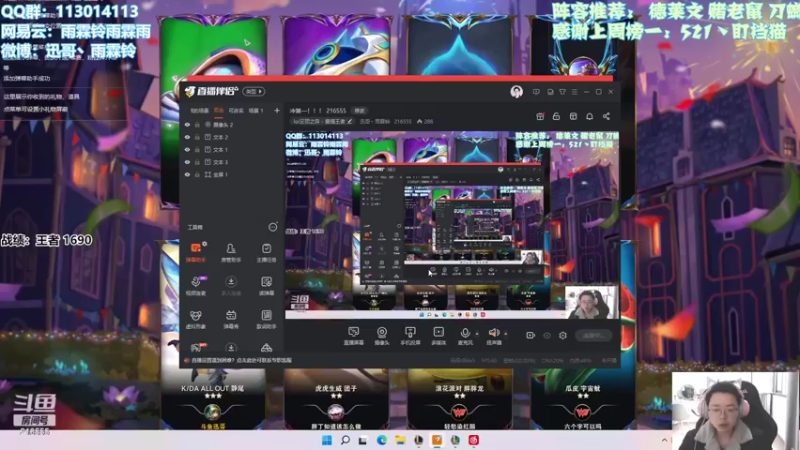Open the 弹幕助手 tool
Image resolution: width=800 pixels, height=450 pixels.
tap(195, 253)
